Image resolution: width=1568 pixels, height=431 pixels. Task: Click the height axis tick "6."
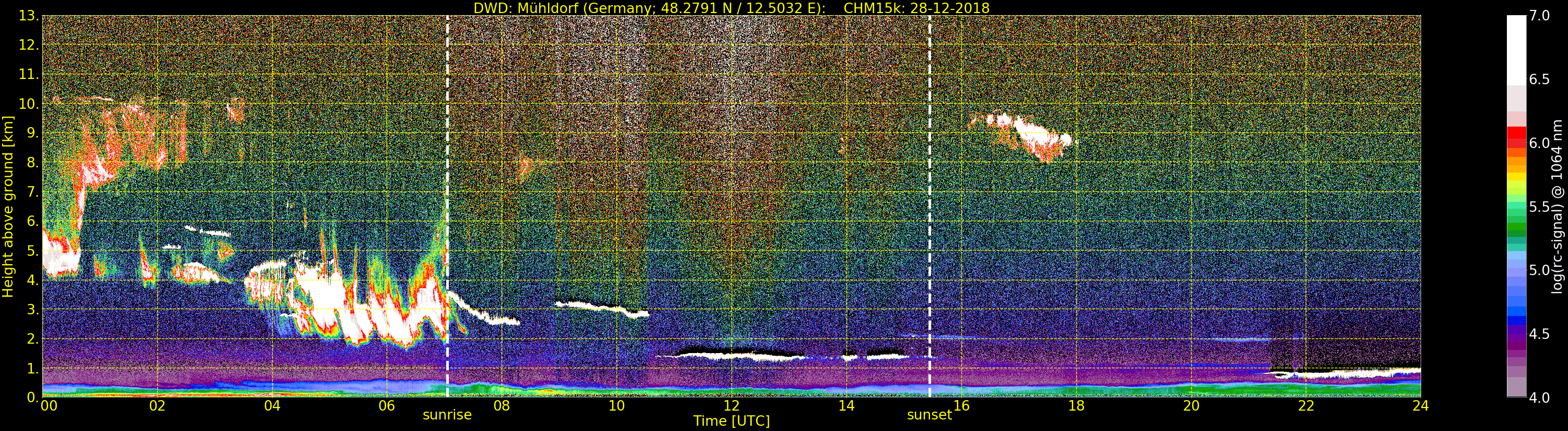coord(33,221)
